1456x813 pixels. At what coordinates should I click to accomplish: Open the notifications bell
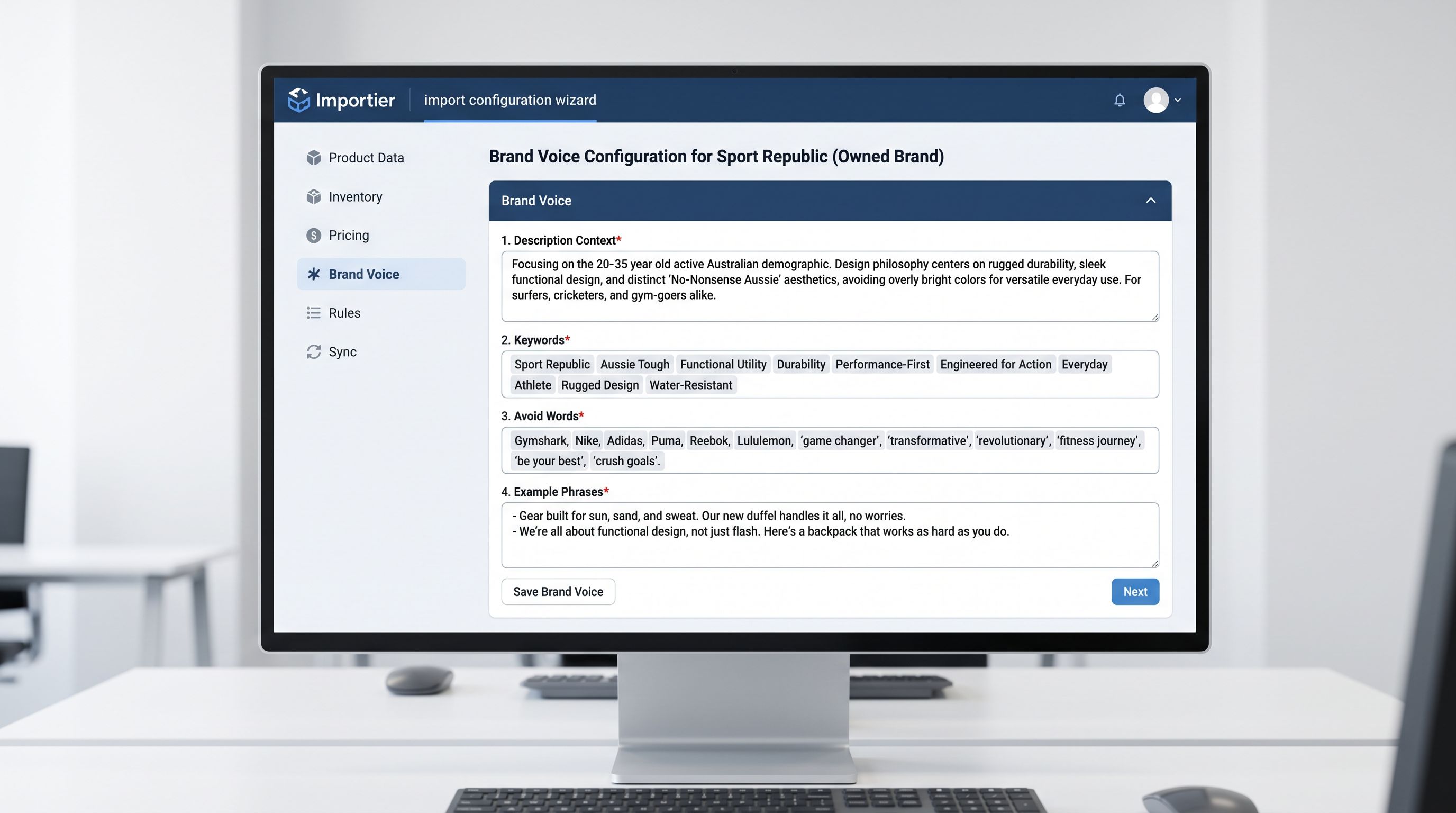1119,100
